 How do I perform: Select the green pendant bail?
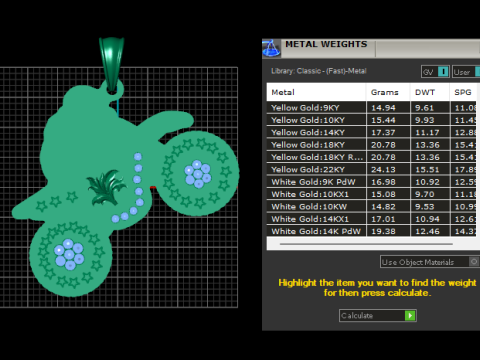pyautogui.click(x=111, y=63)
